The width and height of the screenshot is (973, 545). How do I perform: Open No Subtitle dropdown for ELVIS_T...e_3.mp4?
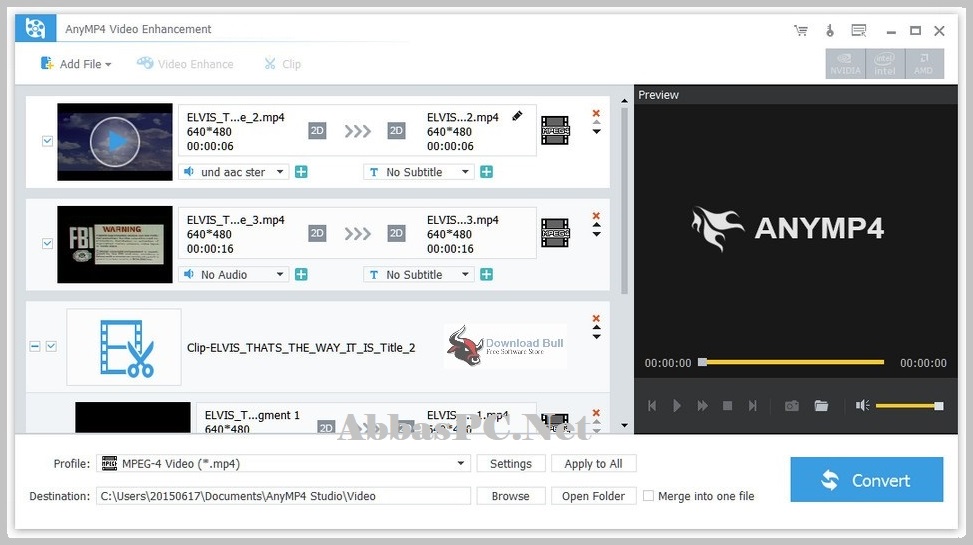coord(419,274)
